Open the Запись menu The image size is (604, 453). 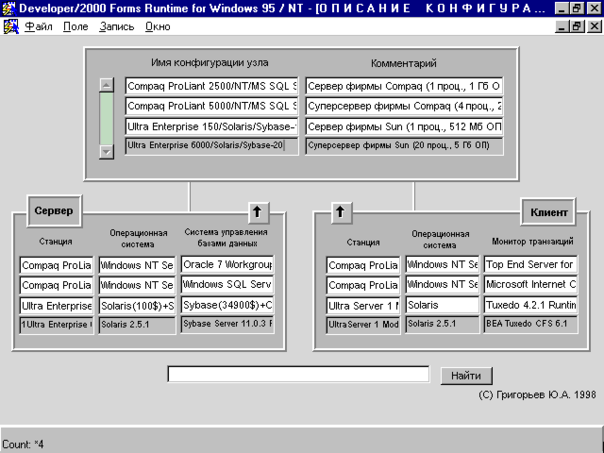tap(116, 27)
